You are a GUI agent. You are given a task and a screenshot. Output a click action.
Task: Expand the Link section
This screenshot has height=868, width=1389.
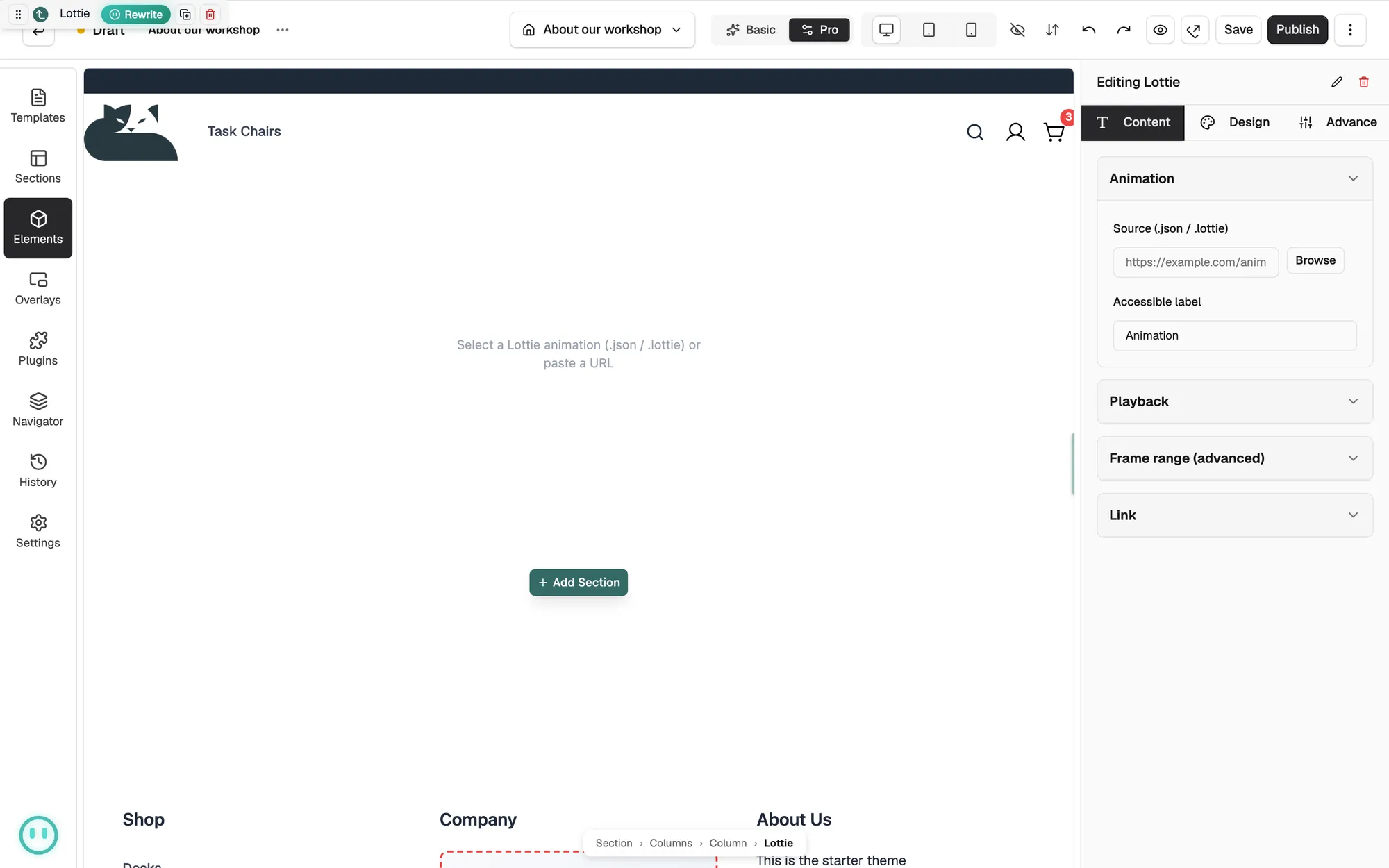(x=1235, y=515)
